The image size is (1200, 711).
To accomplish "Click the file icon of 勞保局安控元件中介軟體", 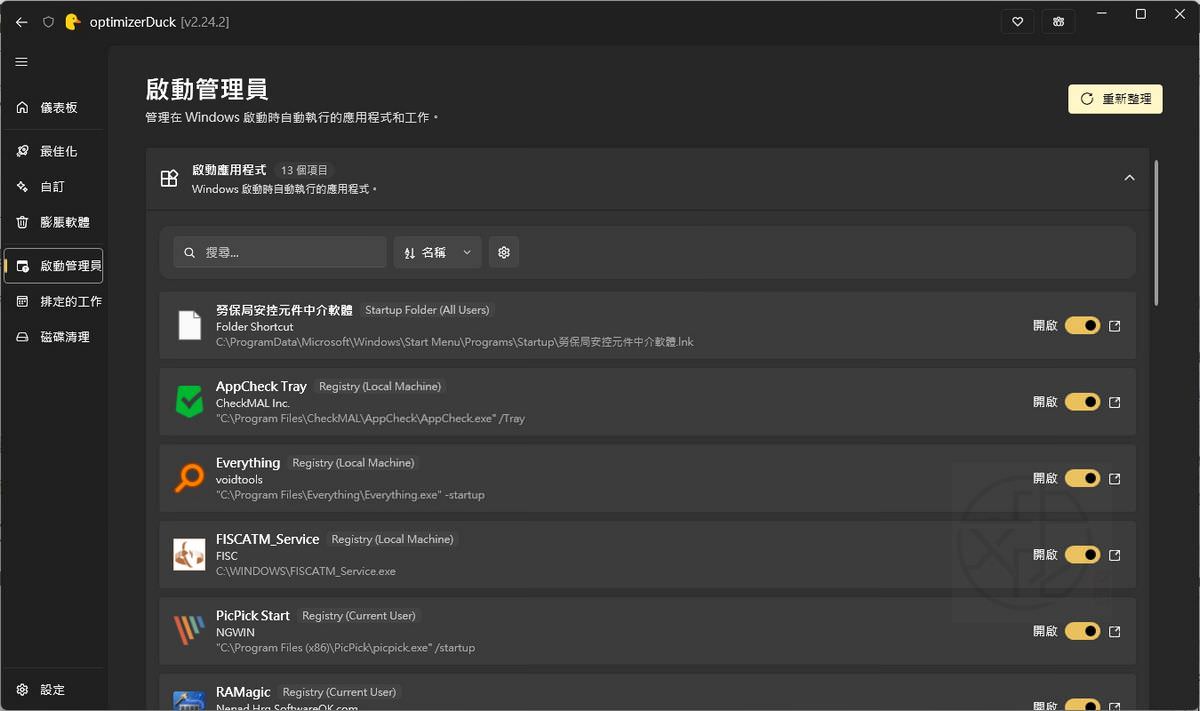I will 189,326.
